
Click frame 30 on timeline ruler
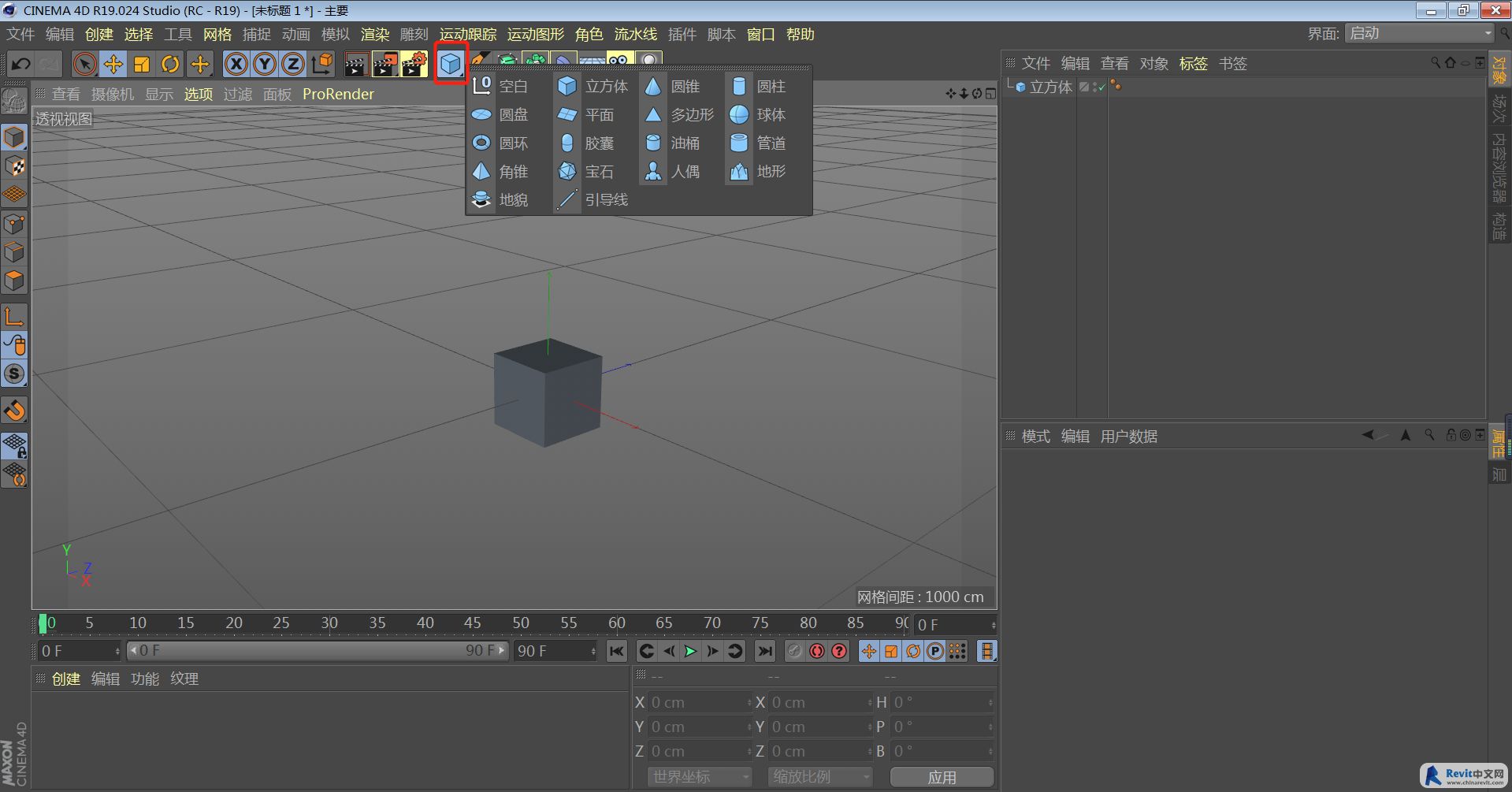tap(329, 623)
